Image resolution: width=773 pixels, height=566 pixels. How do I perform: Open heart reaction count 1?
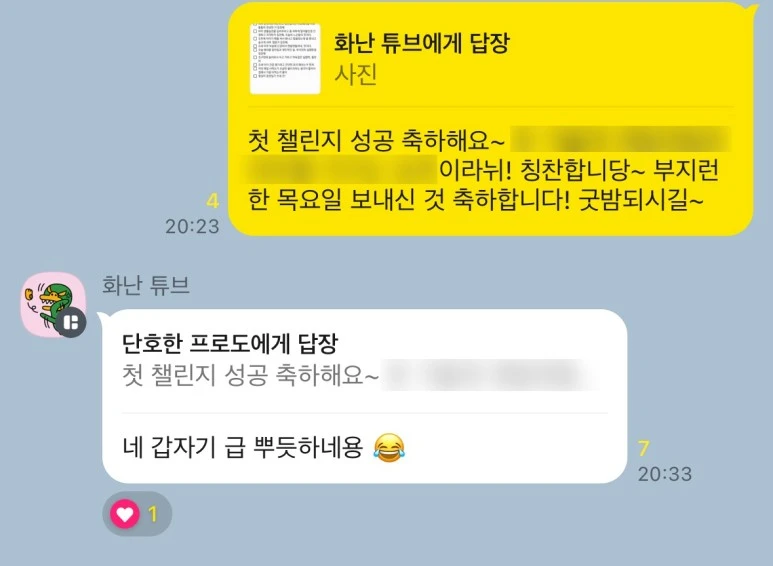153,514
